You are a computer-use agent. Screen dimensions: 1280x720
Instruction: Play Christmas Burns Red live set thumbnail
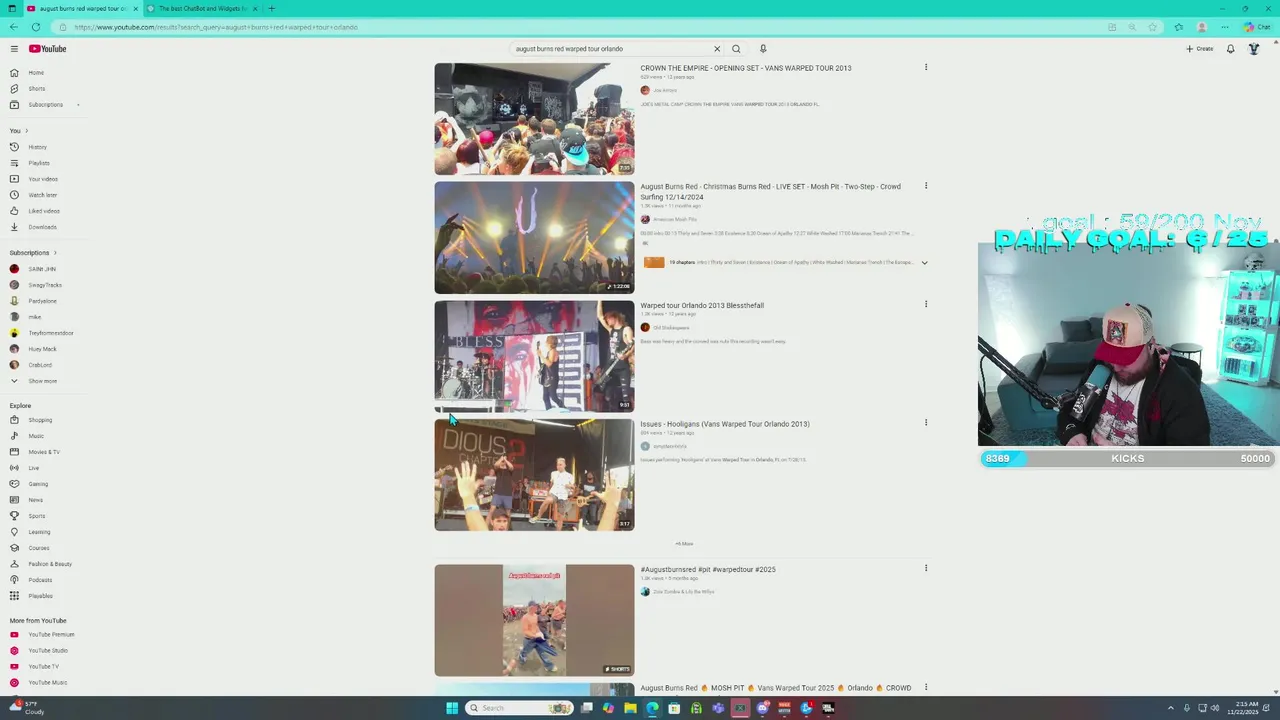(x=534, y=238)
